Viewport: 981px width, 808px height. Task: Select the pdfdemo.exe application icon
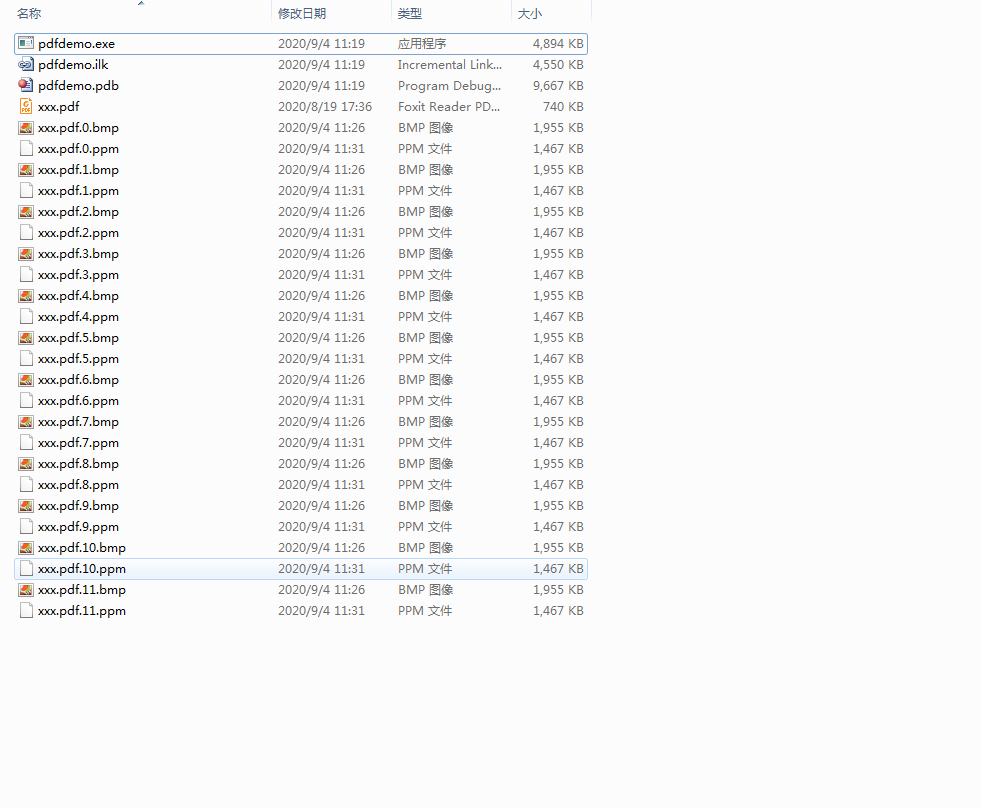tap(26, 43)
